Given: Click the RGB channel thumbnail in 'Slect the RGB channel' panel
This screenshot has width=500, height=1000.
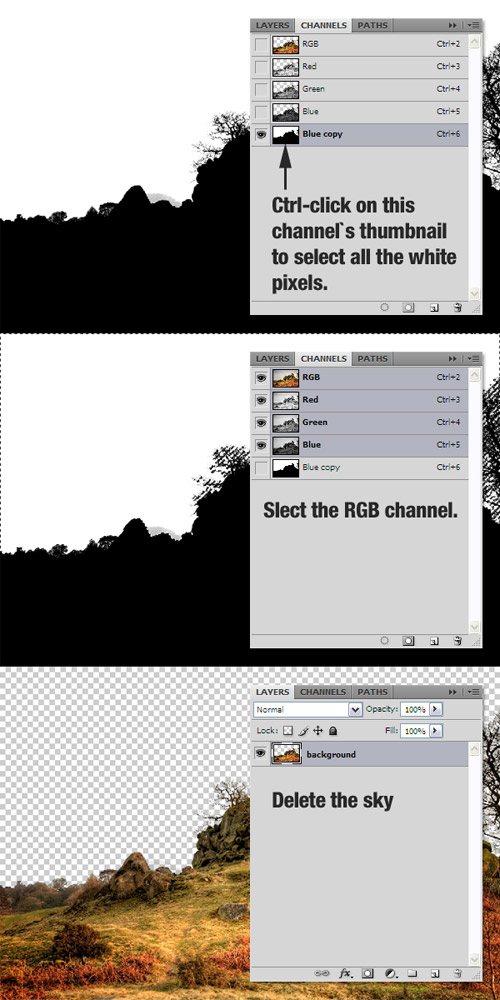Looking at the screenshot, I should [285, 378].
